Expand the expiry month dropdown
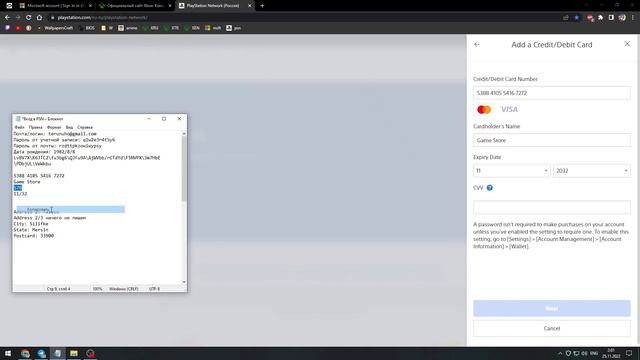 (x=511, y=171)
